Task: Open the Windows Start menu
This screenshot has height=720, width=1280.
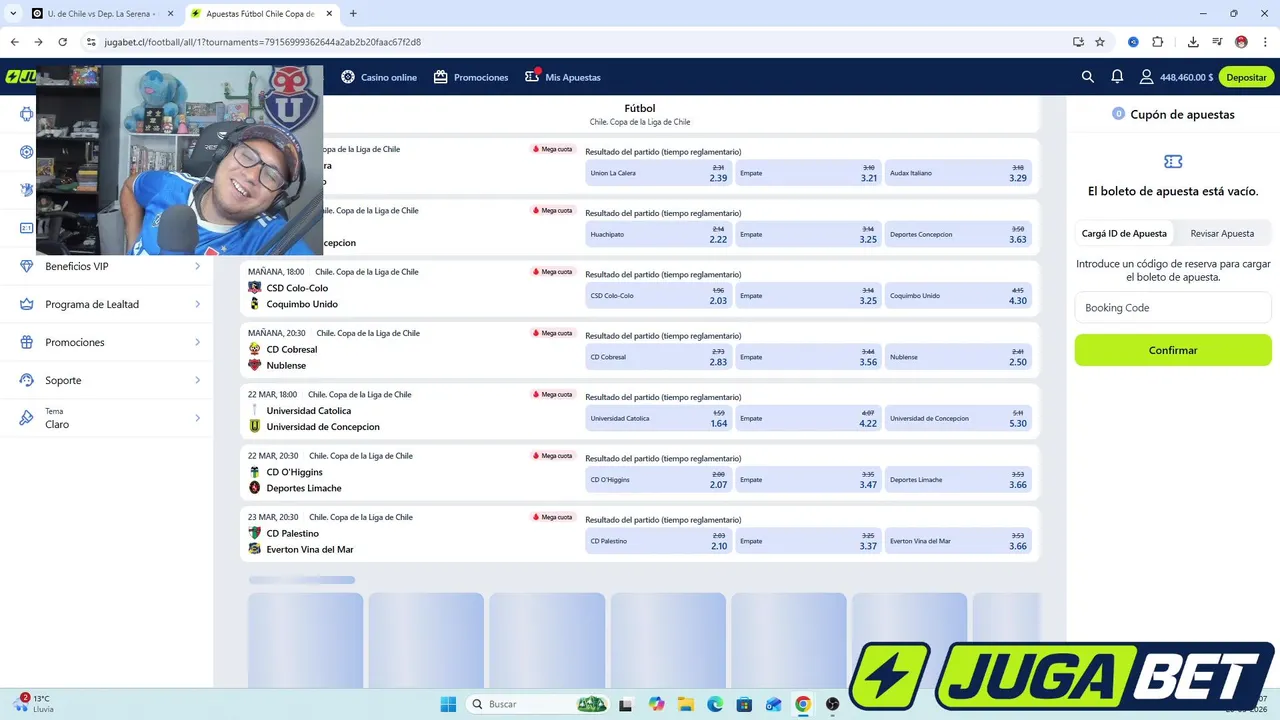Action: point(448,704)
